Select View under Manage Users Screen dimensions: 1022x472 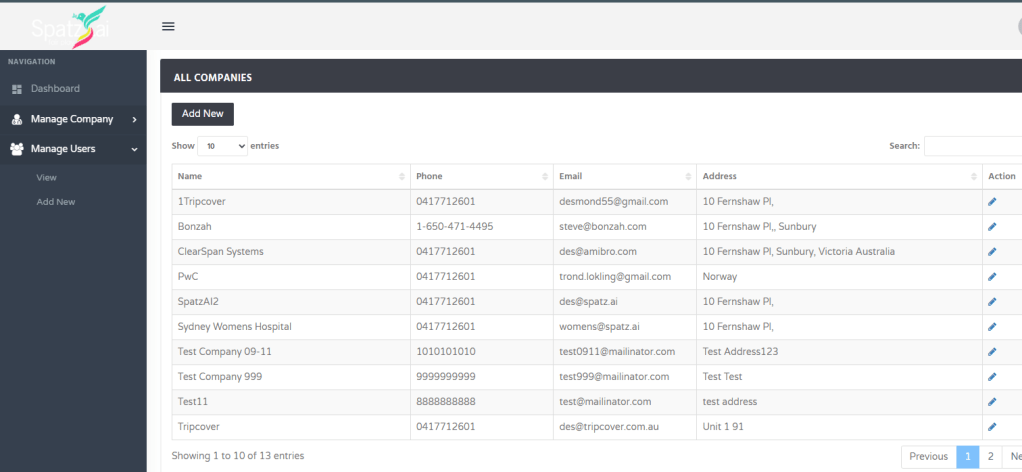coord(47,177)
